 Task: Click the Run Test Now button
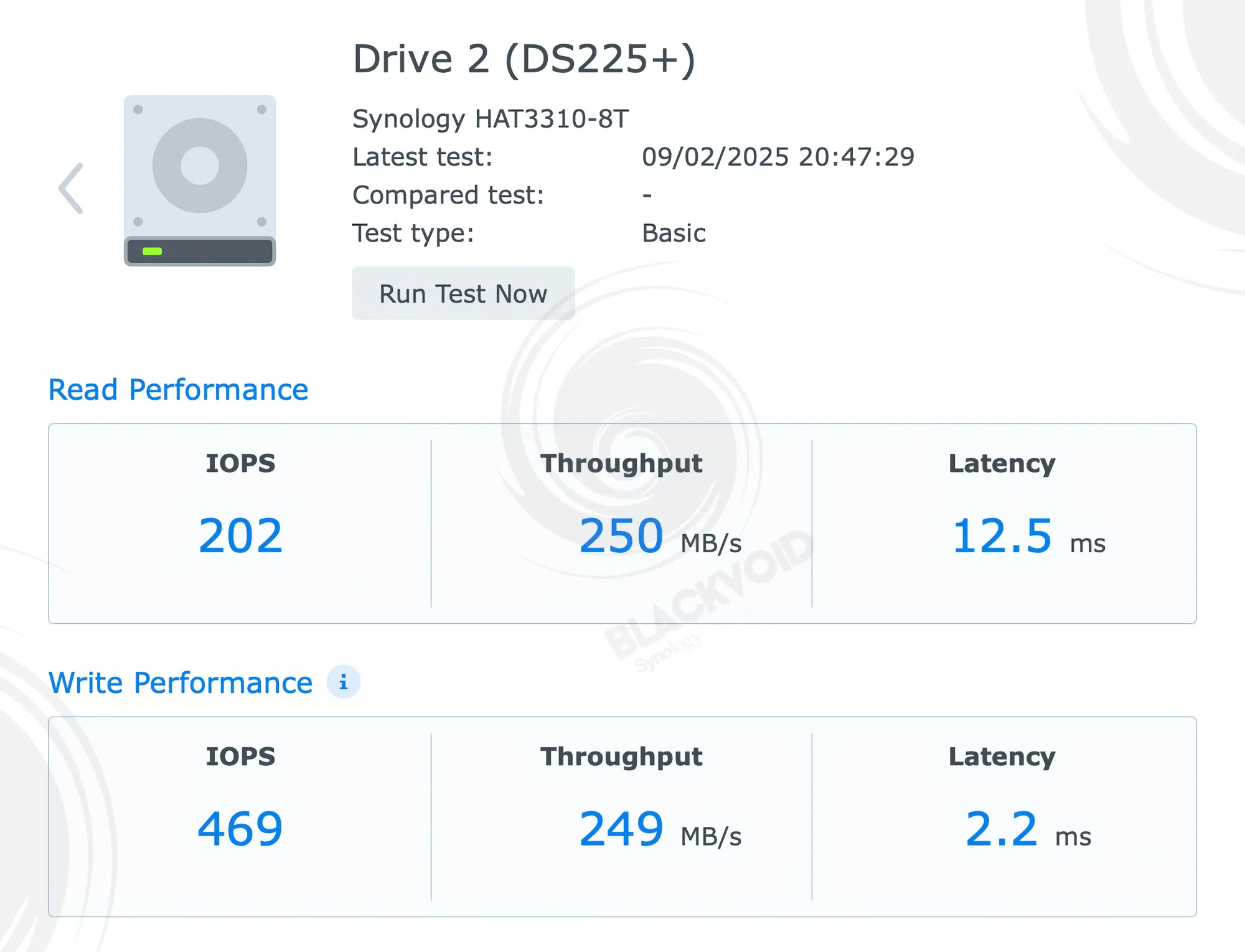click(x=463, y=293)
